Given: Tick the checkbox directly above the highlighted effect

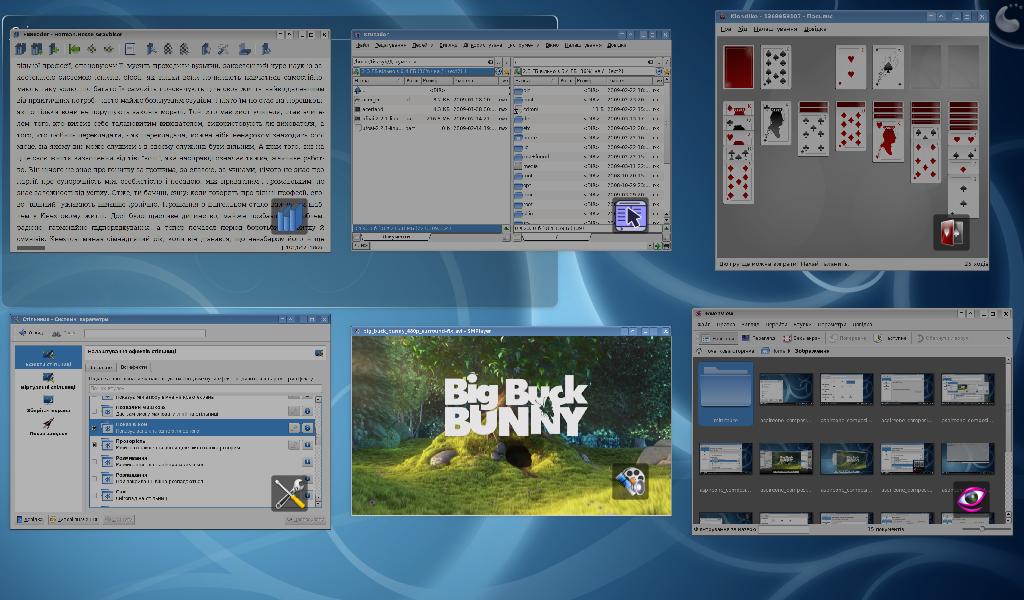Looking at the screenshot, I should [95, 411].
